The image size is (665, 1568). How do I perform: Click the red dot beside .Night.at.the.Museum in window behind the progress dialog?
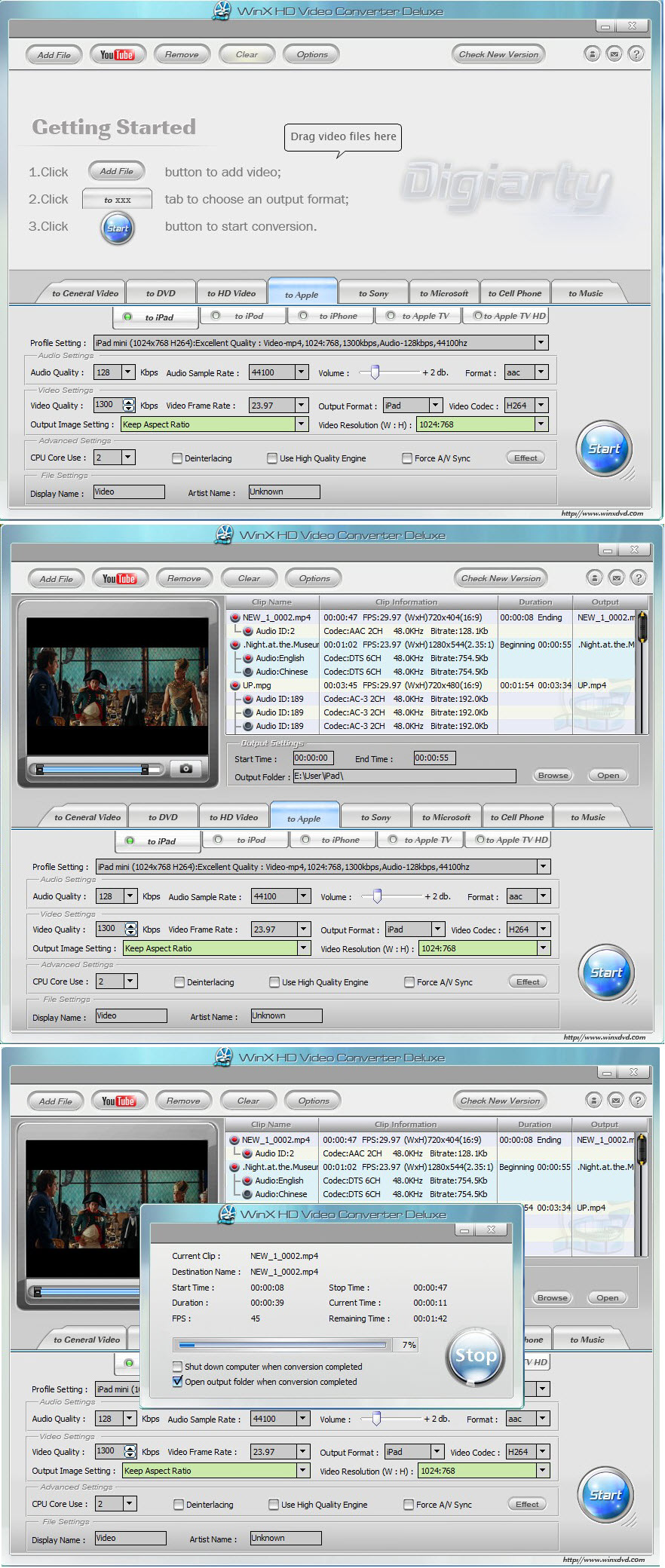click(x=234, y=1167)
